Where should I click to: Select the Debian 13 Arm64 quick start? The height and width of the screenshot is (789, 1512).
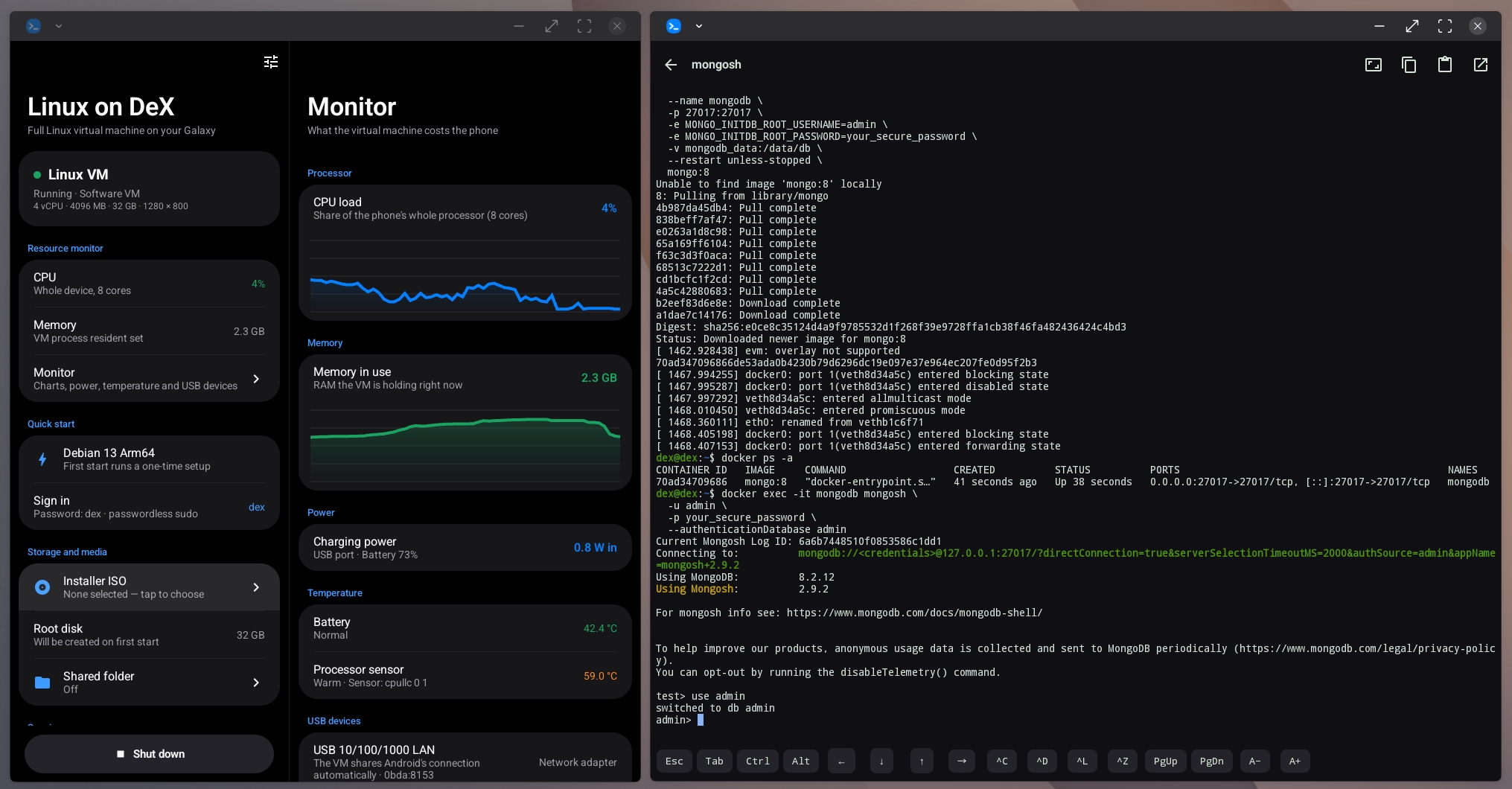tap(149, 459)
